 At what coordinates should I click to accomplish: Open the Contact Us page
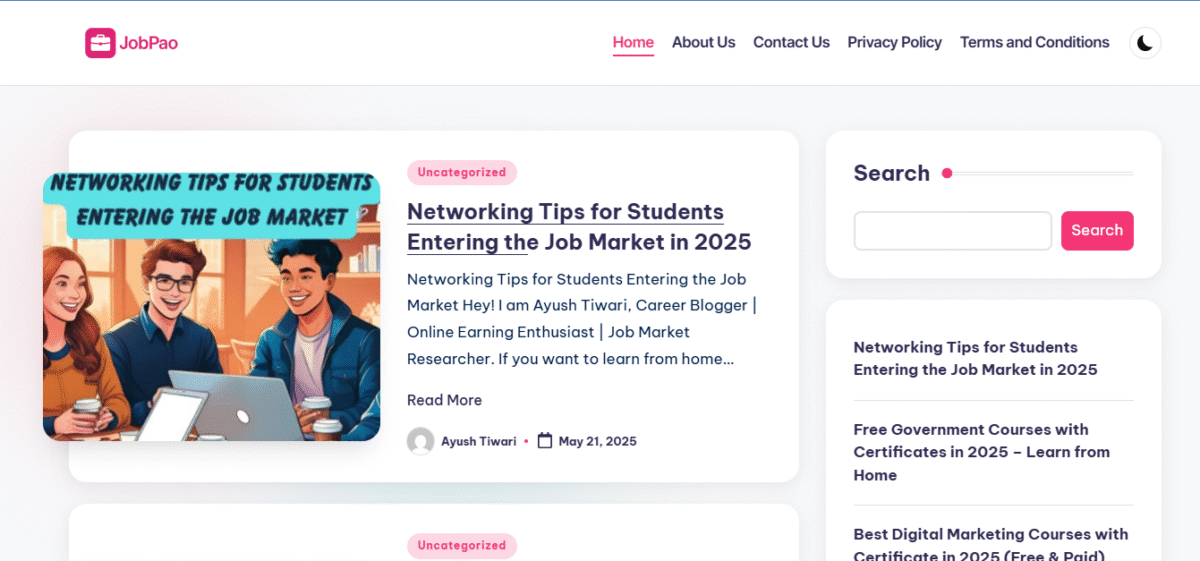click(x=791, y=42)
